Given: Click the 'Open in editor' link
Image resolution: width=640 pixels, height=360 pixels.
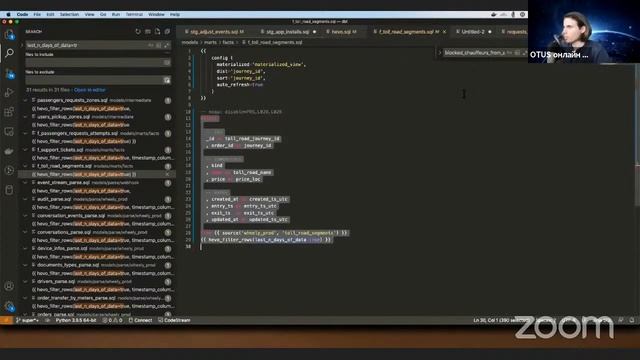Looking at the screenshot, I should [x=89, y=90].
